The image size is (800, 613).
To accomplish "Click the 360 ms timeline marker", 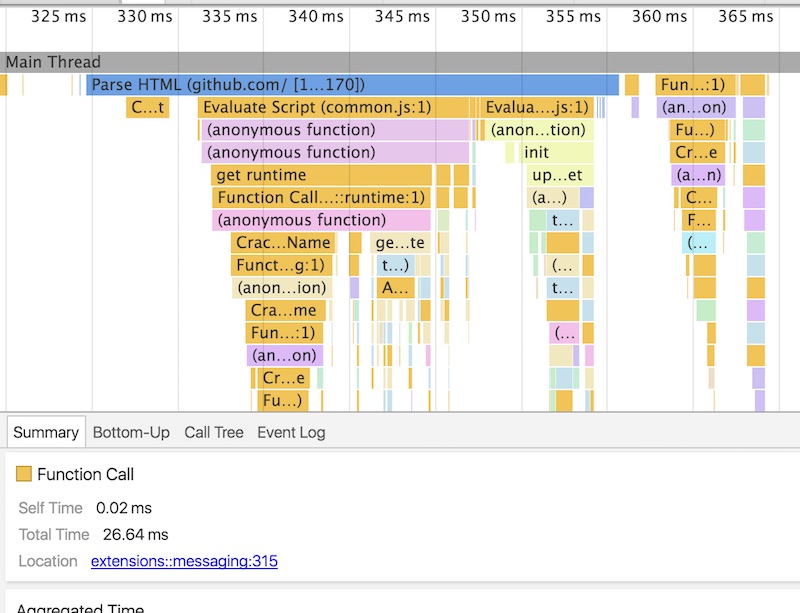I will 660,16.
